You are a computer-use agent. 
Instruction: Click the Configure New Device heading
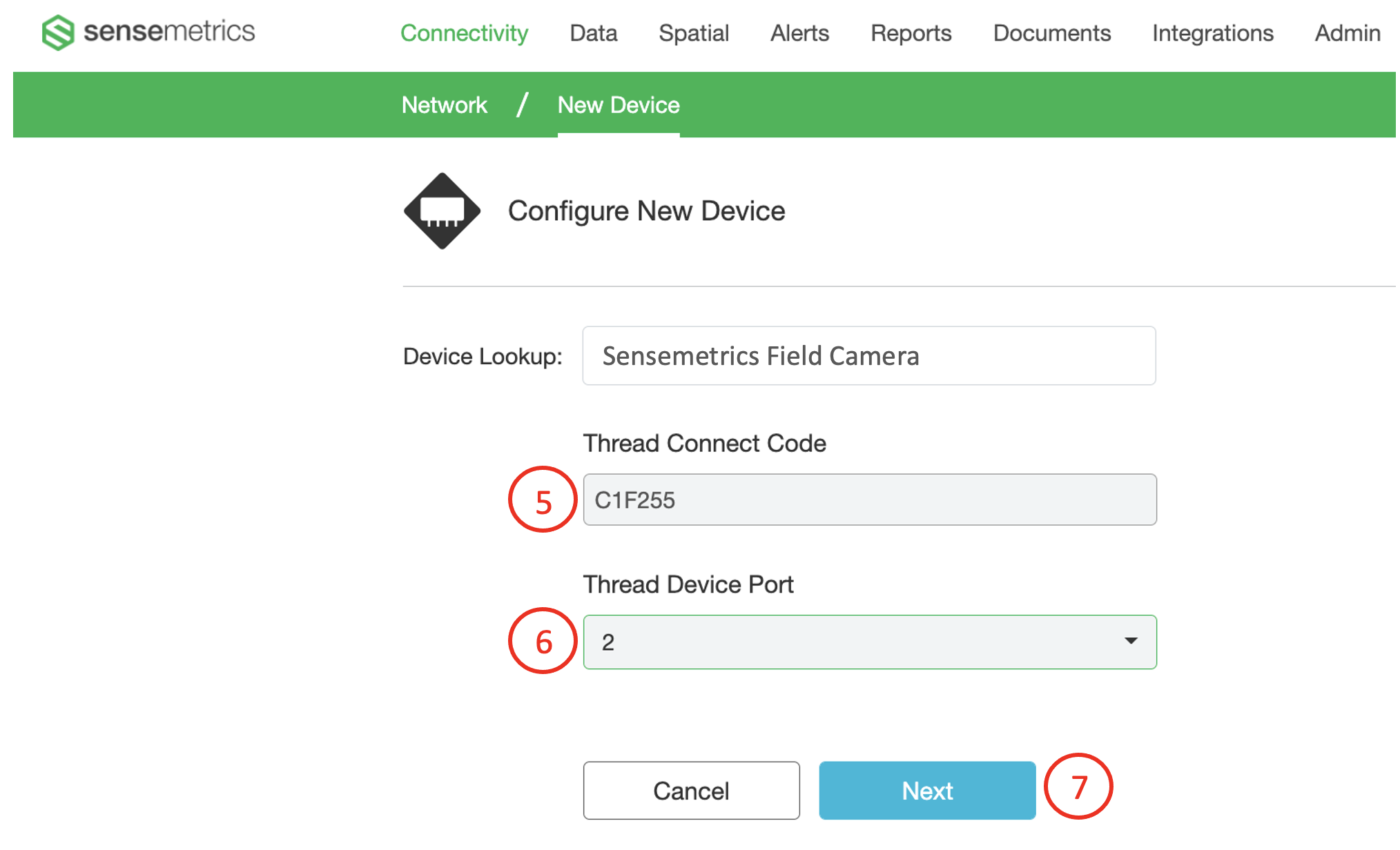[x=647, y=211]
